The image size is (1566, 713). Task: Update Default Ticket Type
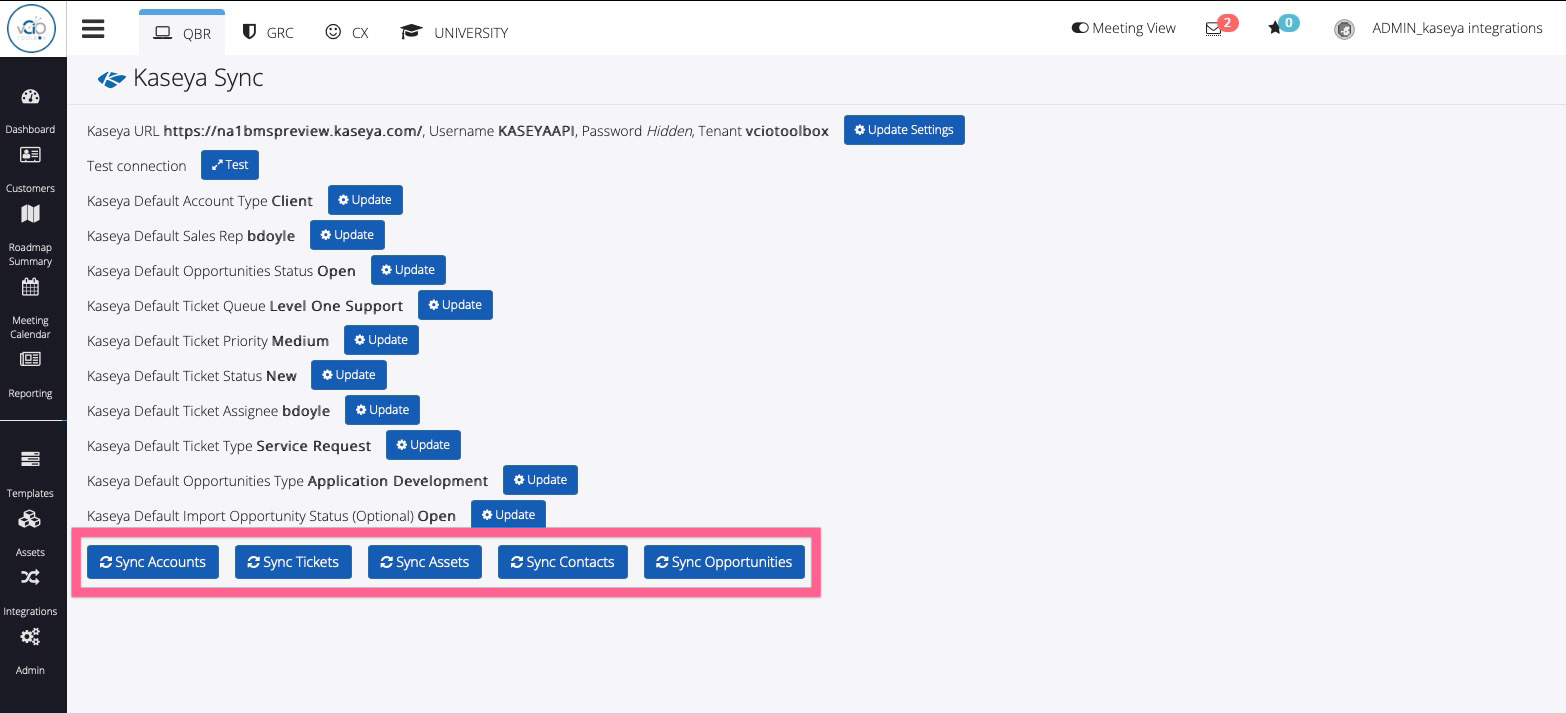pos(423,445)
